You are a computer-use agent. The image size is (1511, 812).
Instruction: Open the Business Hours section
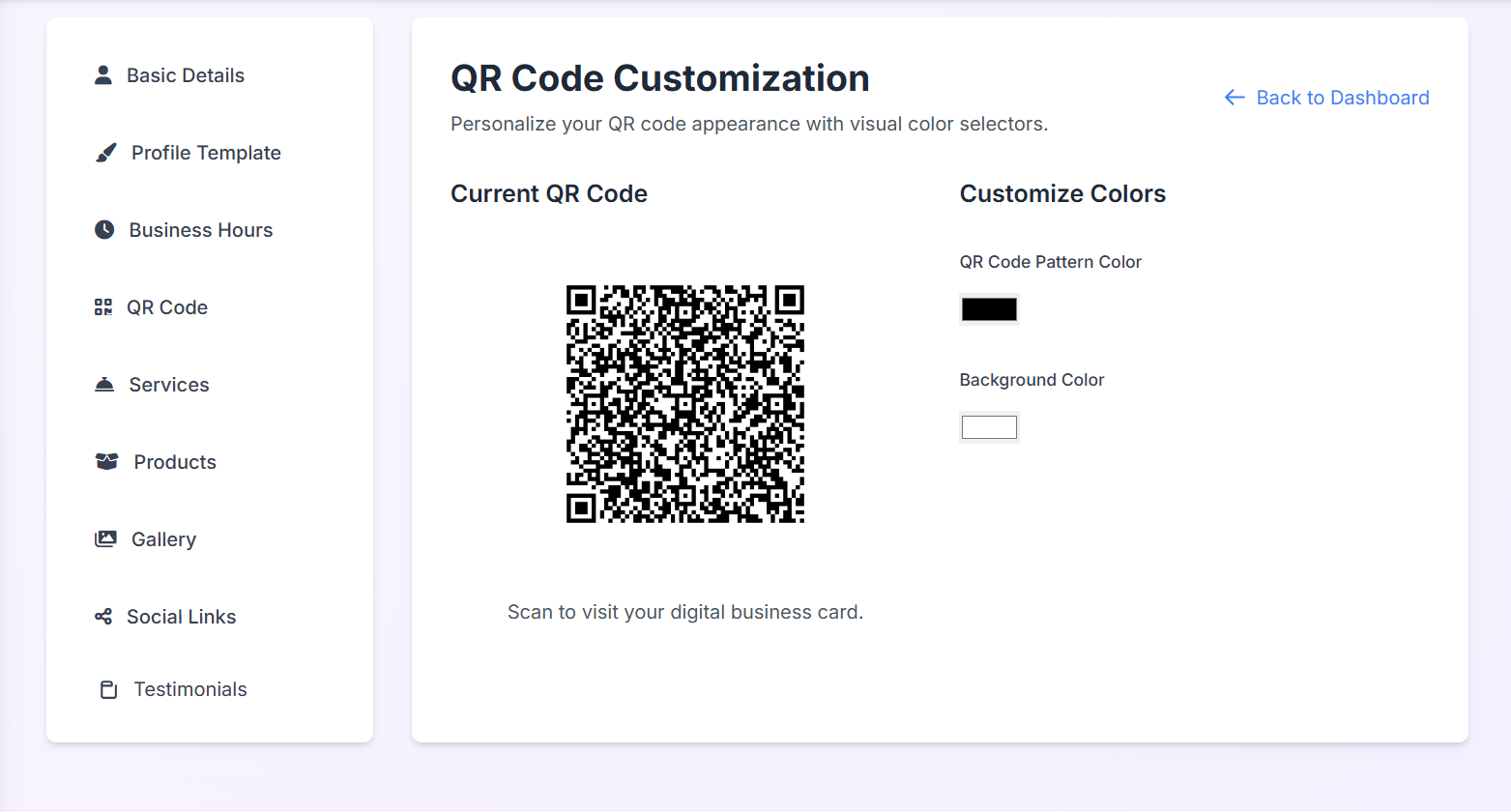tap(199, 229)
